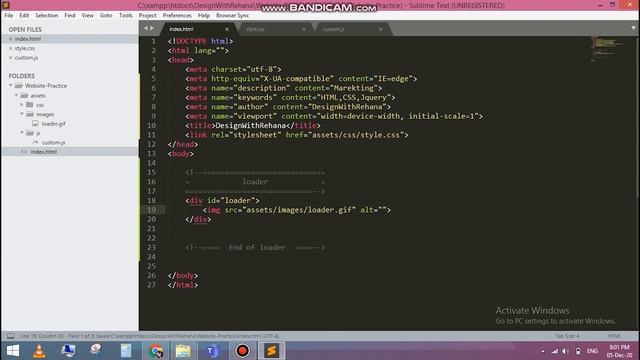Change Tab Size in status bar
This screenshot has height=360, width=640.
coord(567,336)
